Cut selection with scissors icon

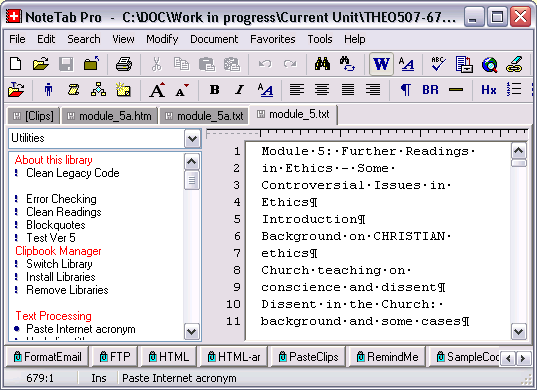(x=156, y=64)
